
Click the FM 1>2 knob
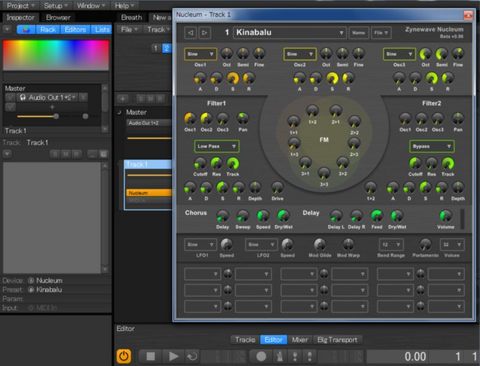[x=312, y=111]
